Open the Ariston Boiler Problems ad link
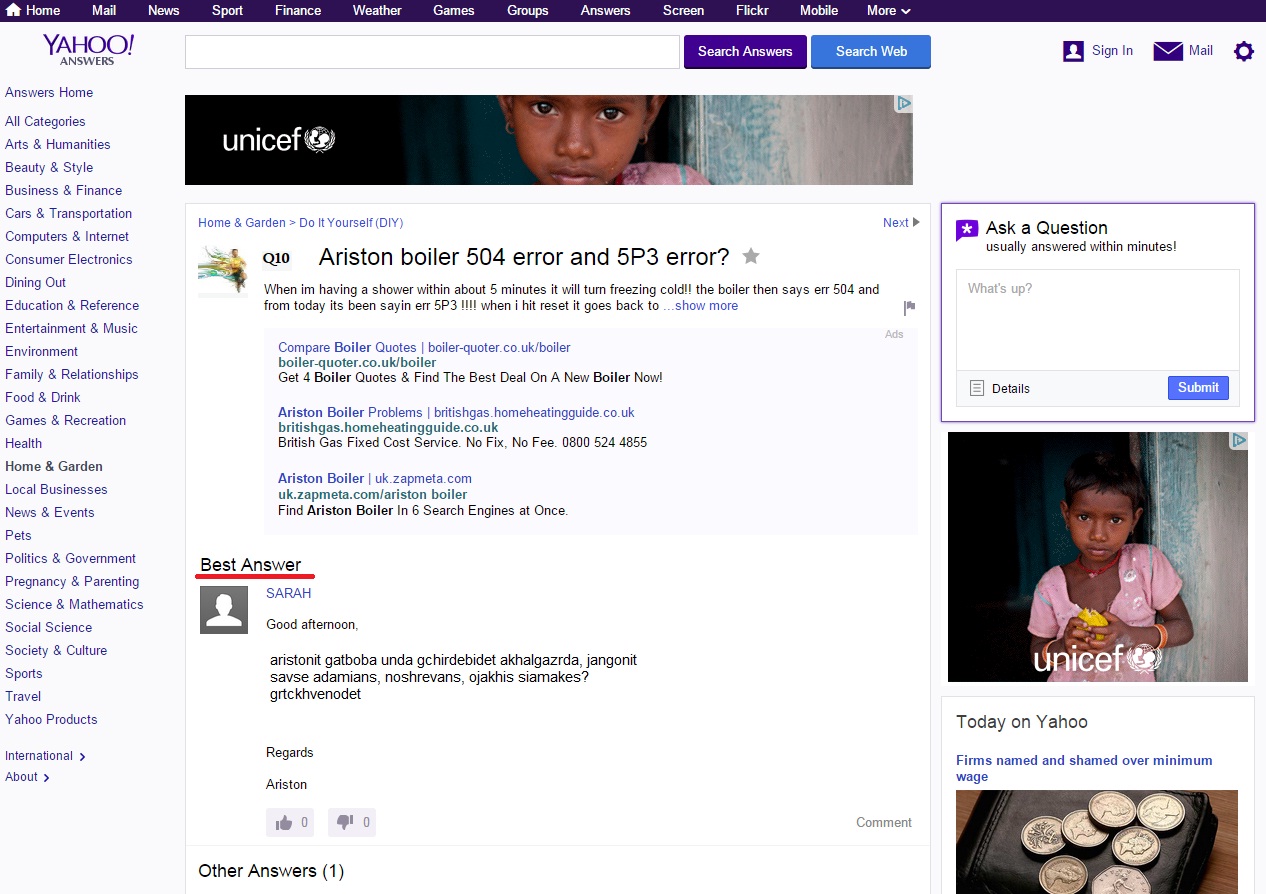Screen dimensions: 1266x894 click(456, 412)
